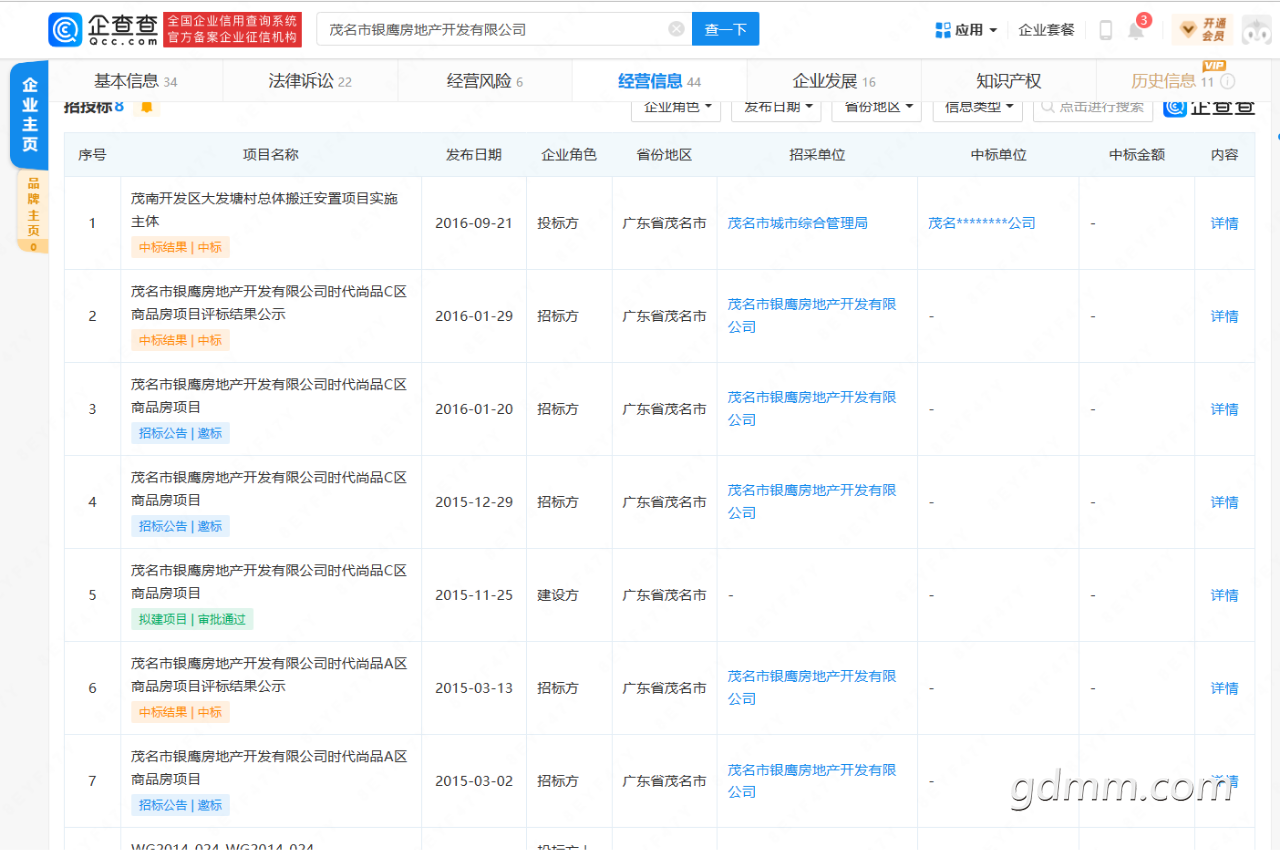Click the 点击进行搜索 table search field
The image size is (1280, 850).
(1093, 107)
